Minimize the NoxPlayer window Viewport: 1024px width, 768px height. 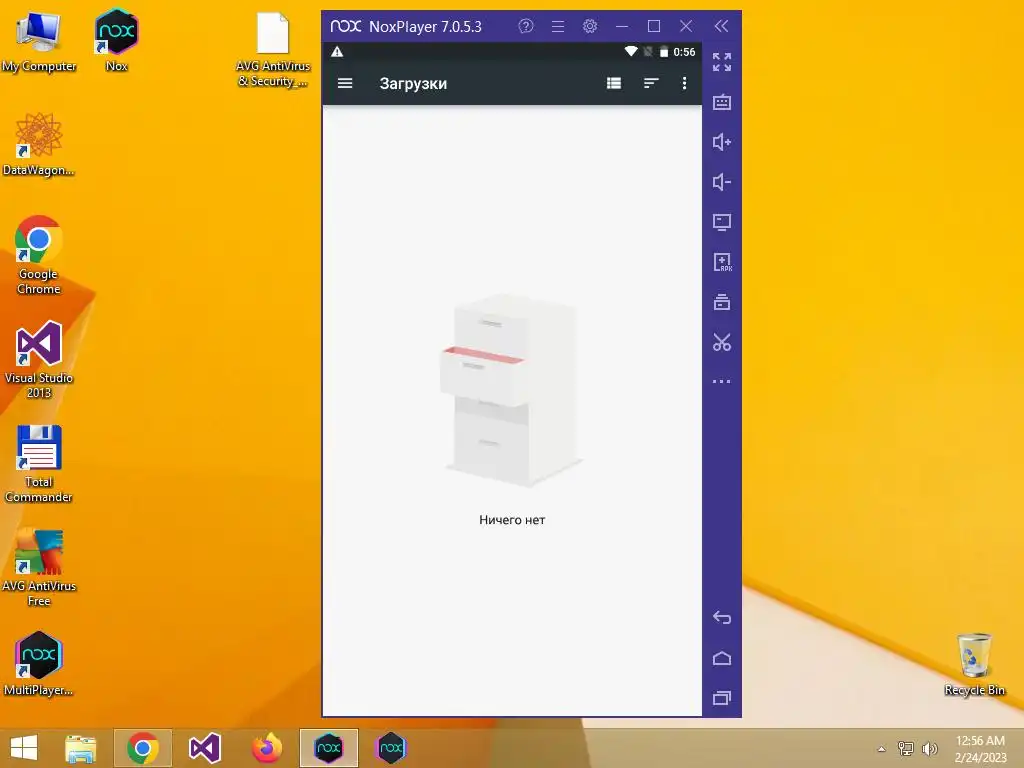point(622,26)
